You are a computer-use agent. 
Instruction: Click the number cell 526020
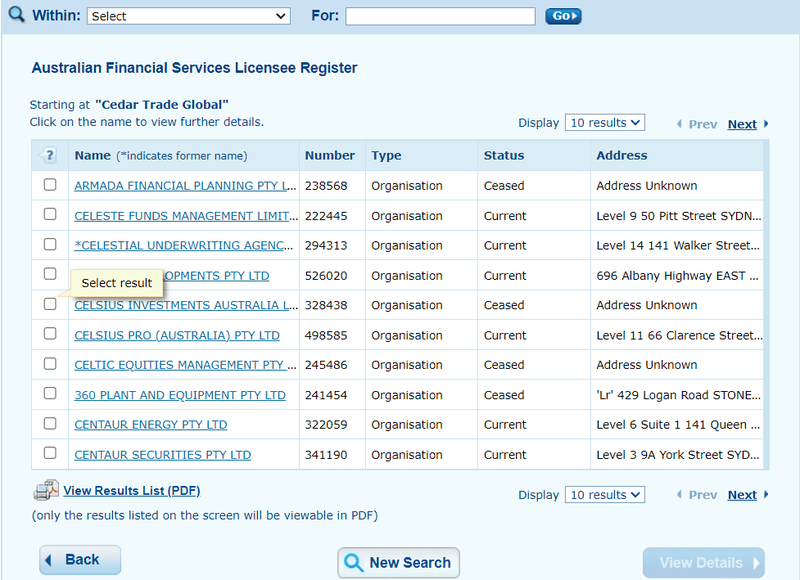point(326,275)
